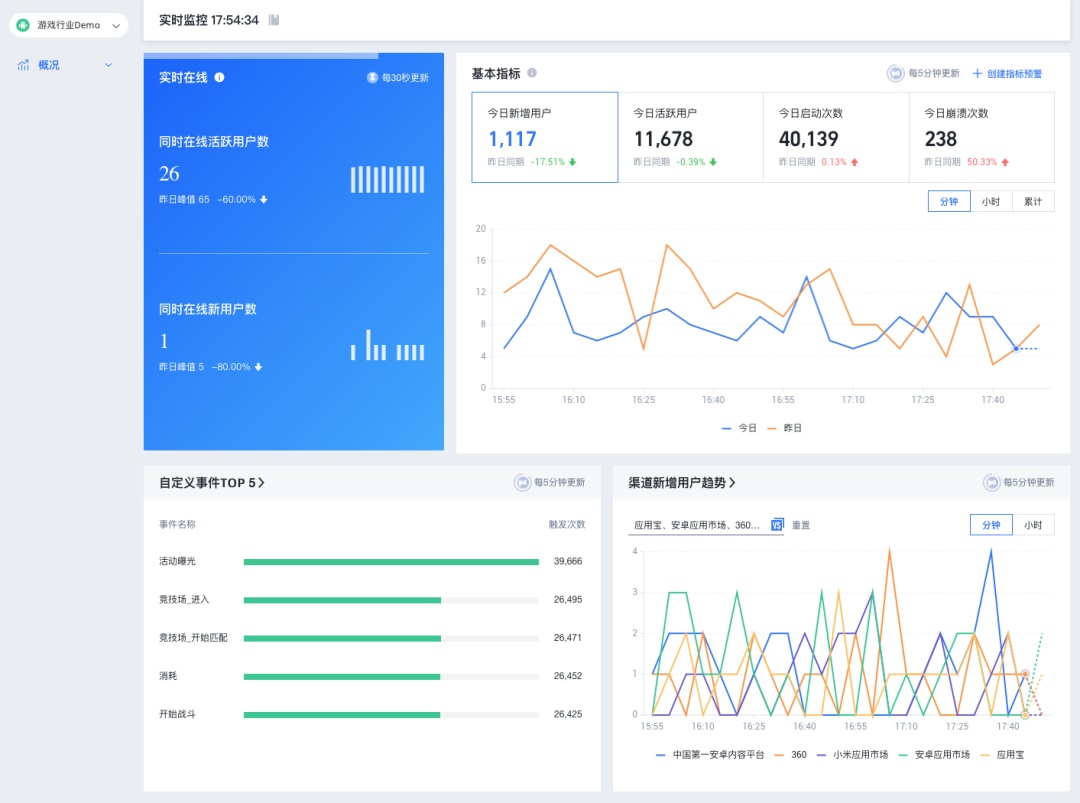
Task: Click the info icon next to 基本指标
Action: tap(532, 73)
